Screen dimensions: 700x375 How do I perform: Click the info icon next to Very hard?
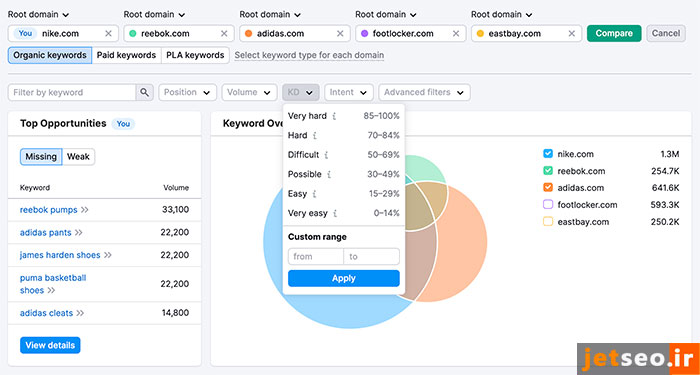(x=334, y=116)
